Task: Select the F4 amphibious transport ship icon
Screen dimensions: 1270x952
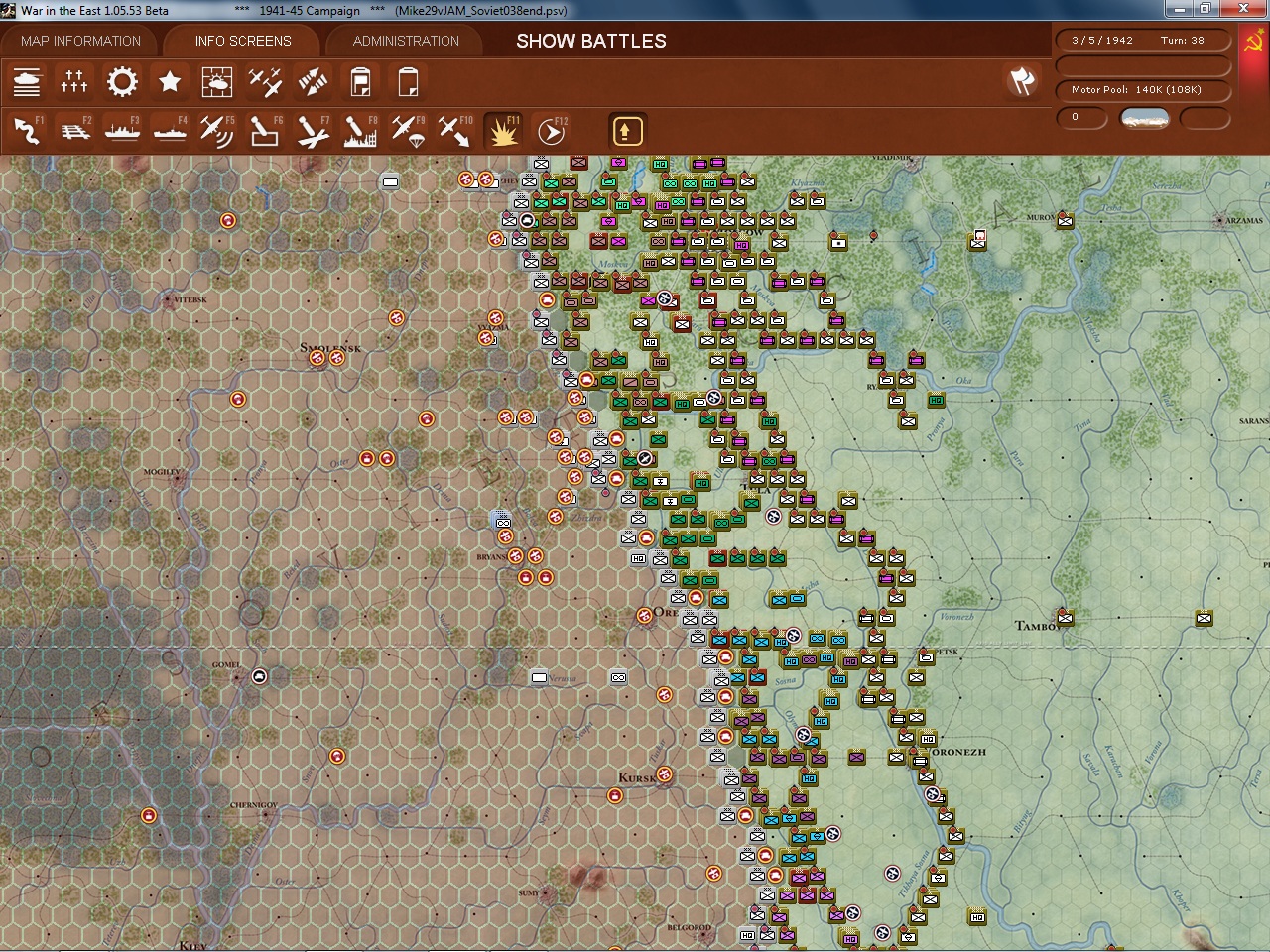Action: [170, 131]
